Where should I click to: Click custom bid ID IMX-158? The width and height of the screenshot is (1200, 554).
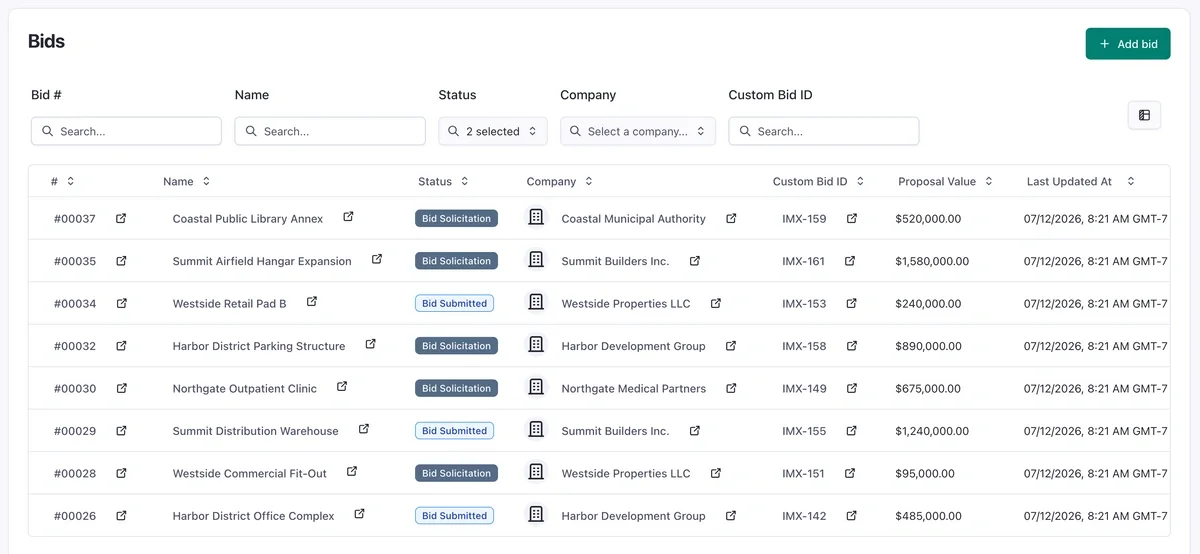tap(804, 346)
